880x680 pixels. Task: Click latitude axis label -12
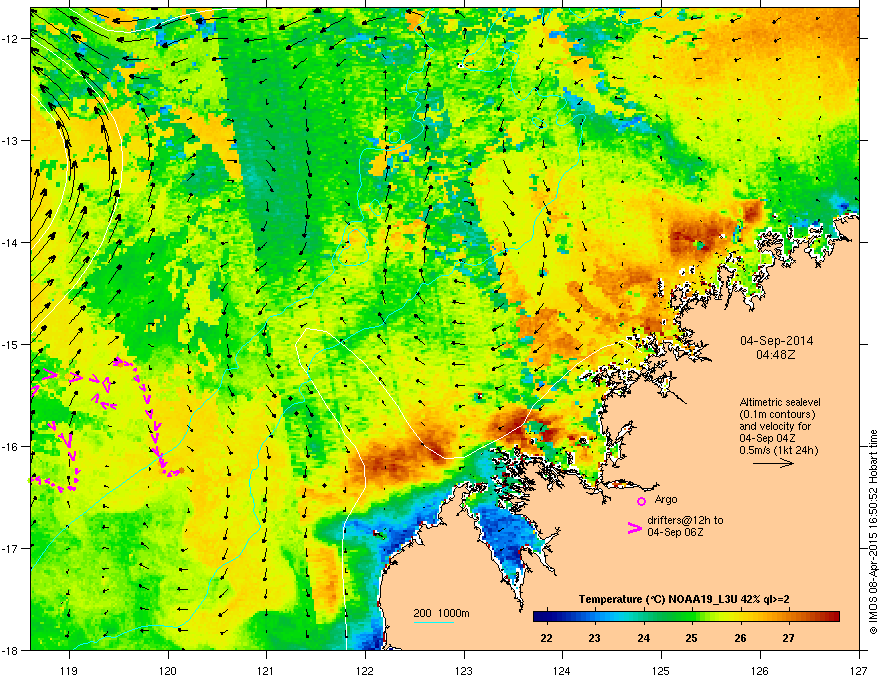tap(12, 39)
